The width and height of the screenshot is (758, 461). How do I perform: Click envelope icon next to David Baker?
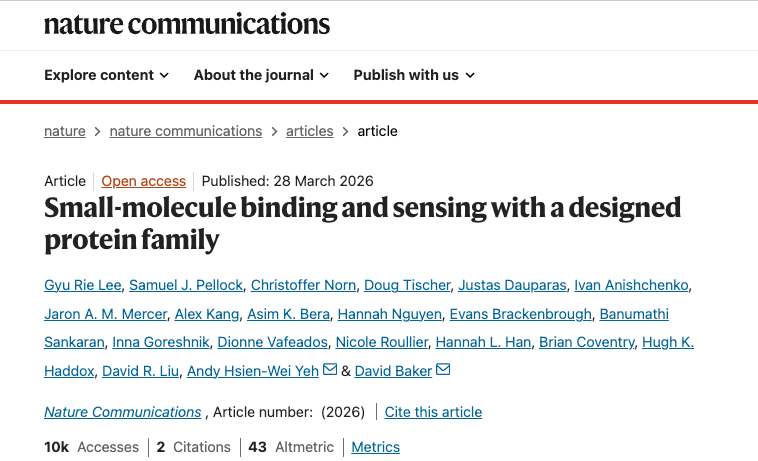443,371
